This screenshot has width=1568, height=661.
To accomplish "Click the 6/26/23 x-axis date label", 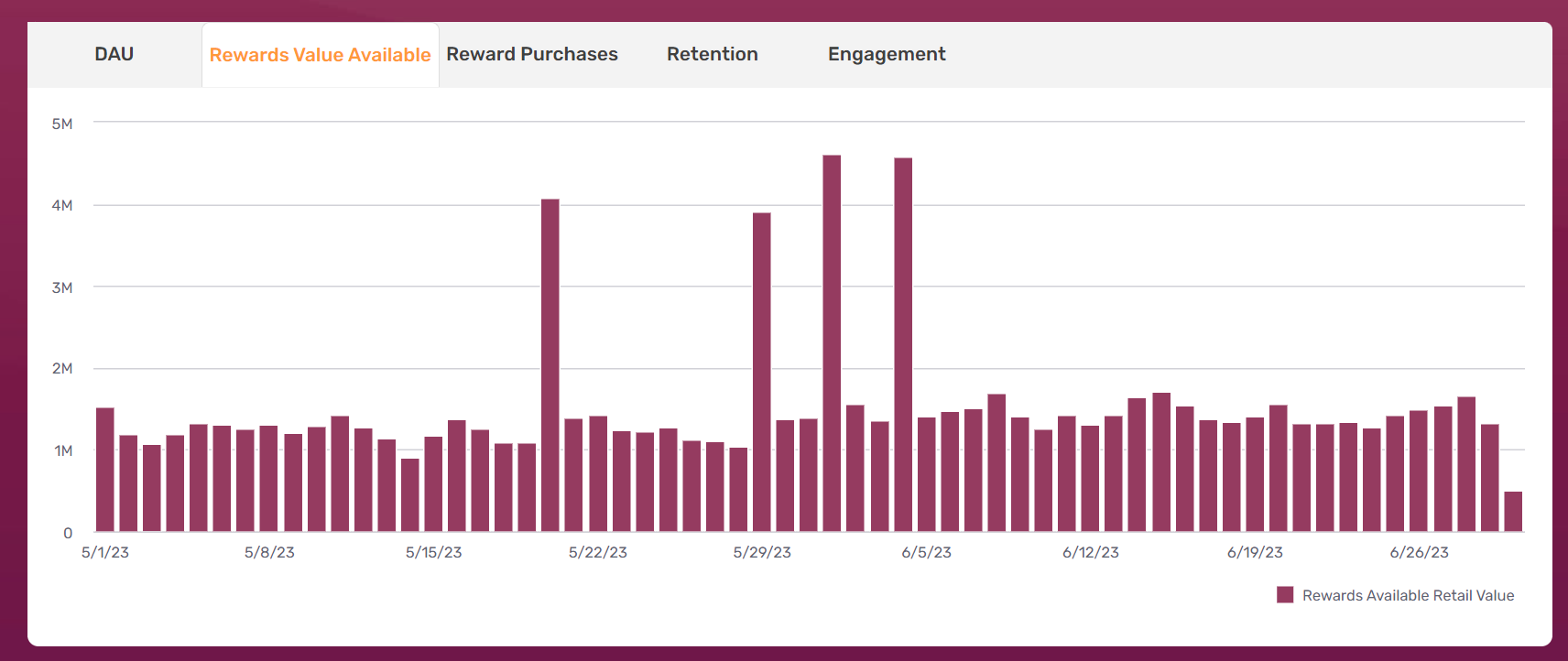I will (1419, 553).
